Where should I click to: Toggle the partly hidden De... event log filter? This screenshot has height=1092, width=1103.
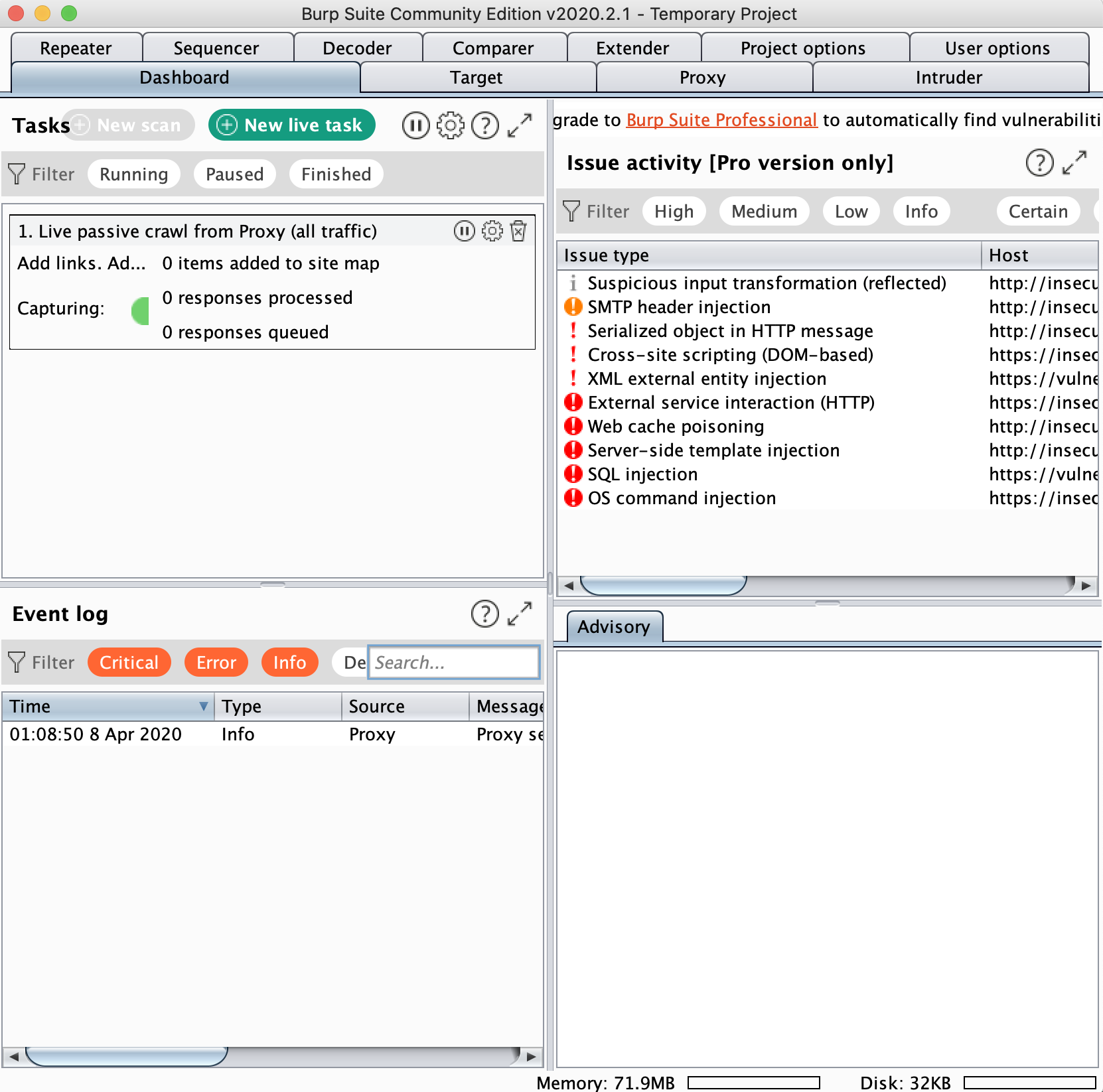click(x=350, y=663)
